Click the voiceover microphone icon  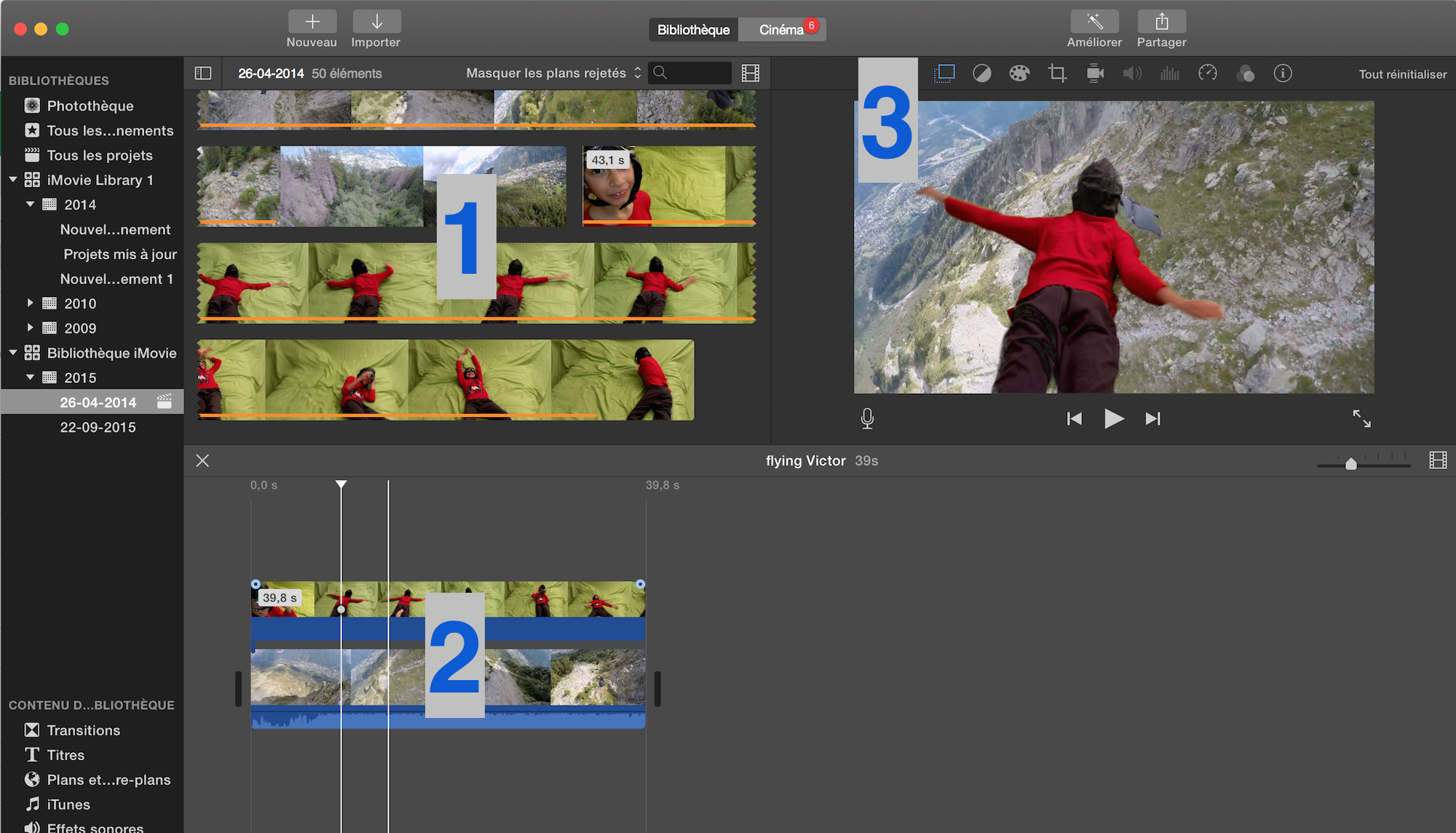867,419
